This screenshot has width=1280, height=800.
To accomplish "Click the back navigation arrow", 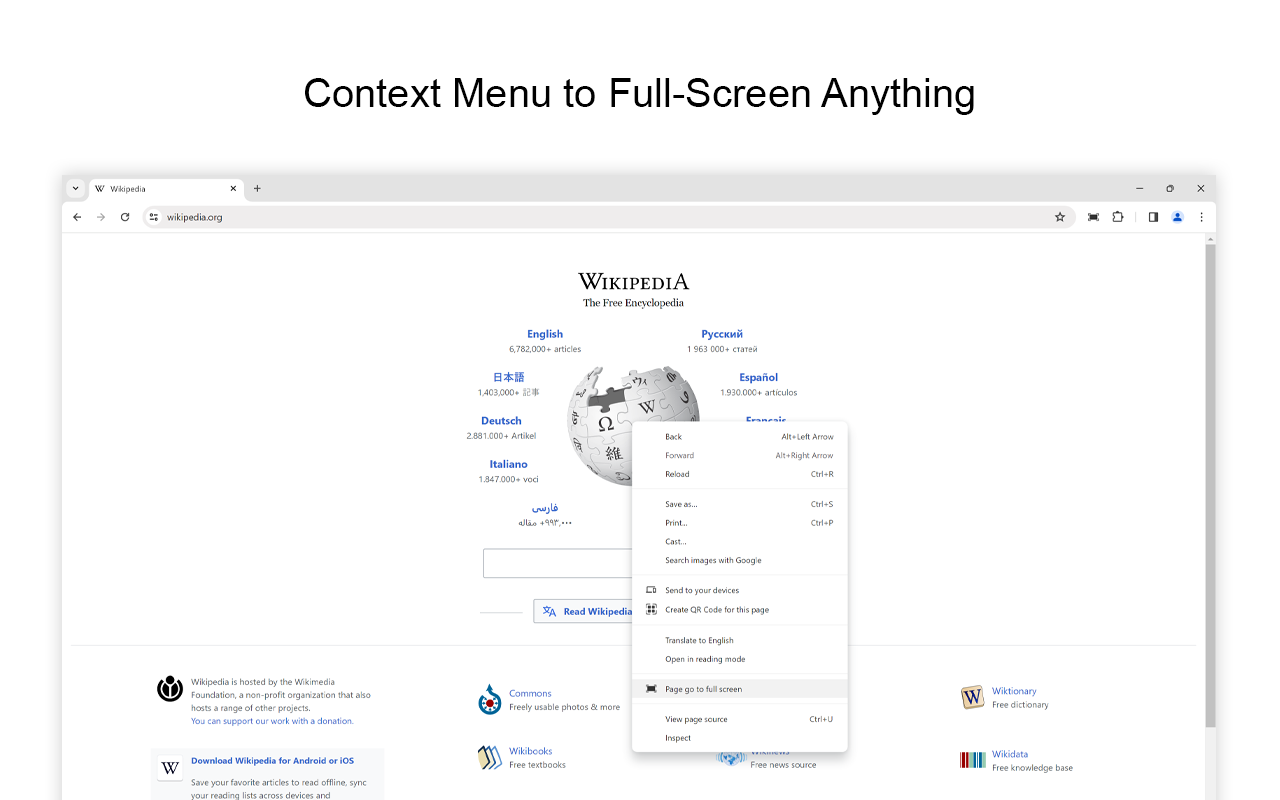I will pyautogui.click(x=77, y=217).
